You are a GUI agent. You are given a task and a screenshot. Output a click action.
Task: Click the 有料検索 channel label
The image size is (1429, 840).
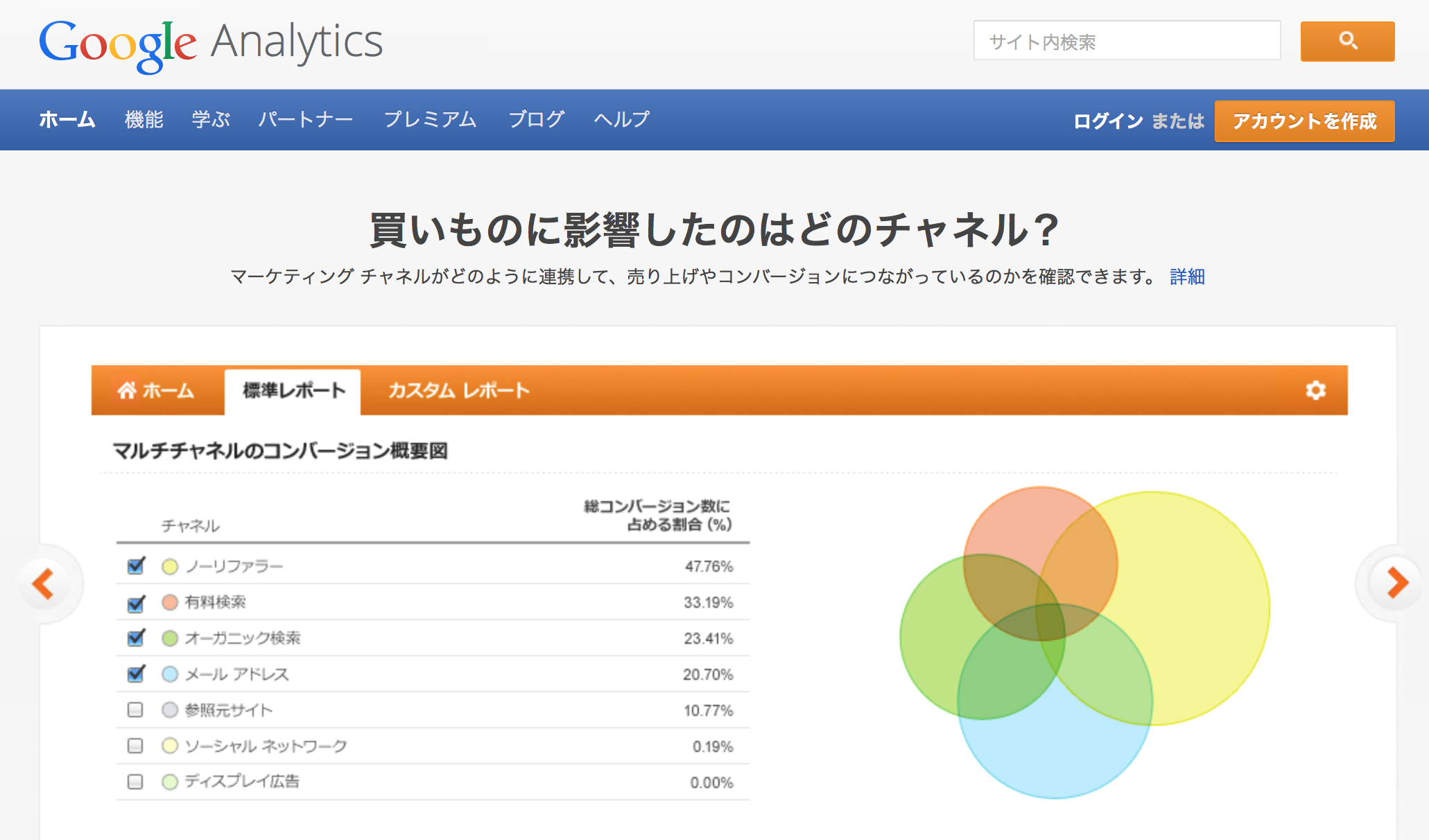pos(216,602)
